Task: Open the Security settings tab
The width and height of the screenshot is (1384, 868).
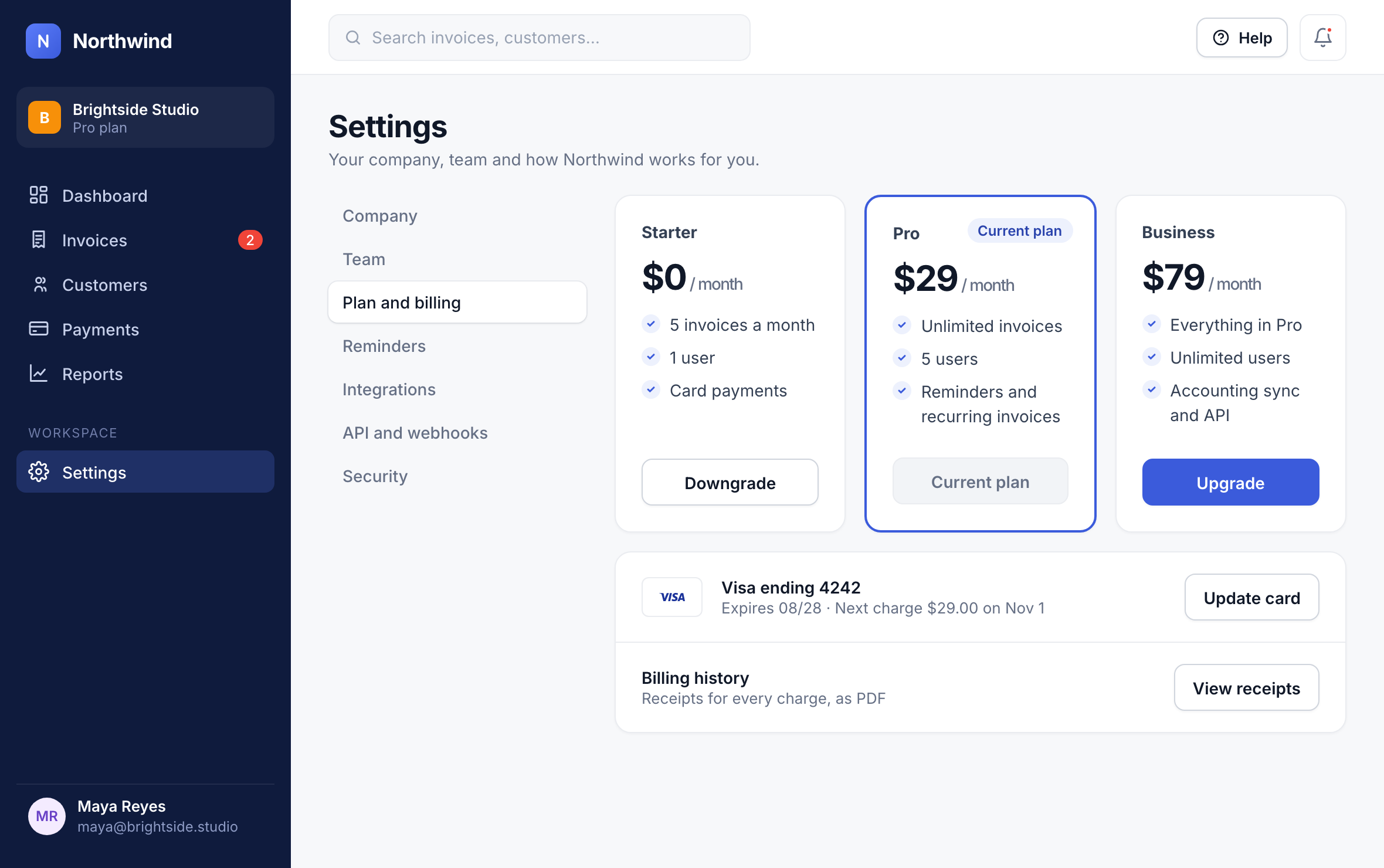Action: click(x=457, y=476)
